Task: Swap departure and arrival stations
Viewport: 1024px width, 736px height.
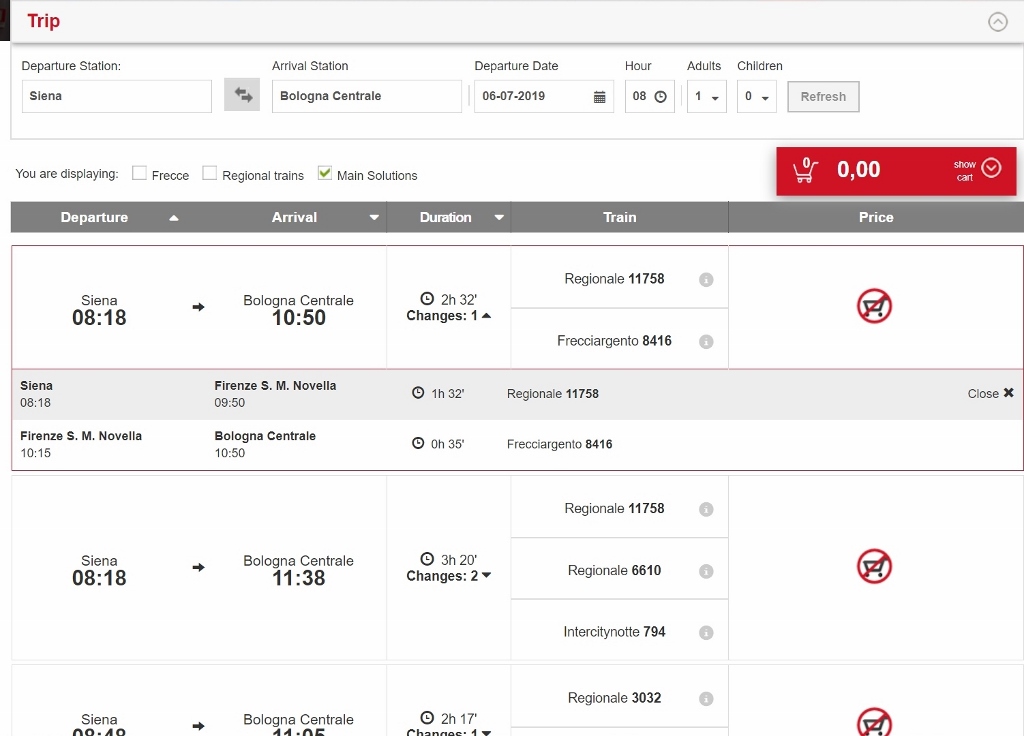Action: (x=242, y=96)
